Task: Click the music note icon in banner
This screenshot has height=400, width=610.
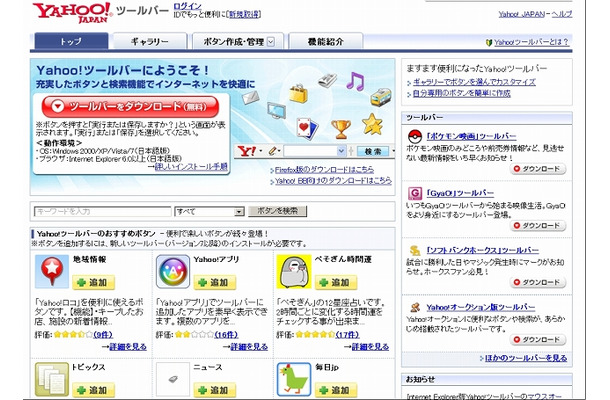Action: [x=355, y=81]
